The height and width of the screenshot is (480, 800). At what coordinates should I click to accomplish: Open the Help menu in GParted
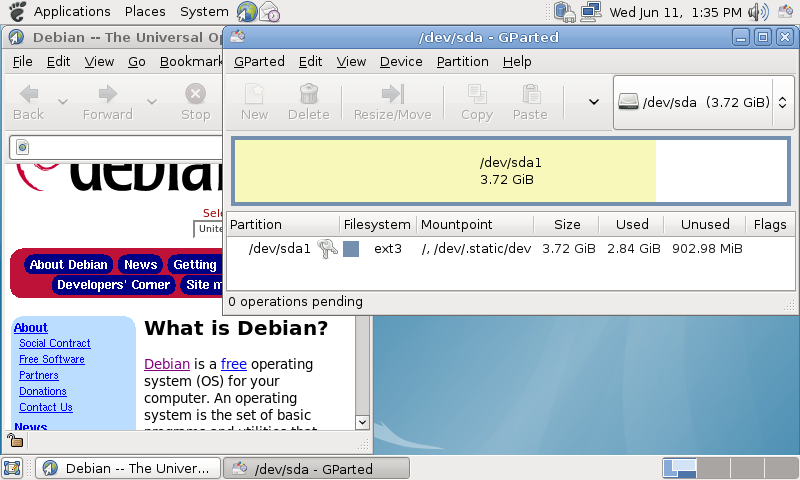(517, 62)
